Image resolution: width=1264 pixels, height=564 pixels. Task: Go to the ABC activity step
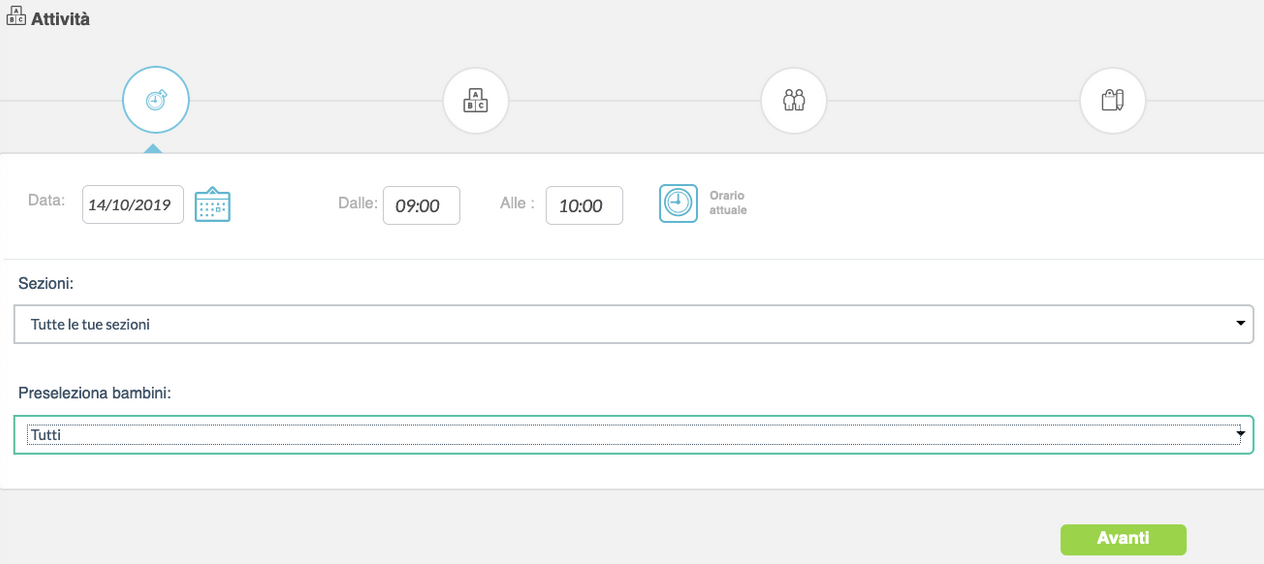click(476, 100)
